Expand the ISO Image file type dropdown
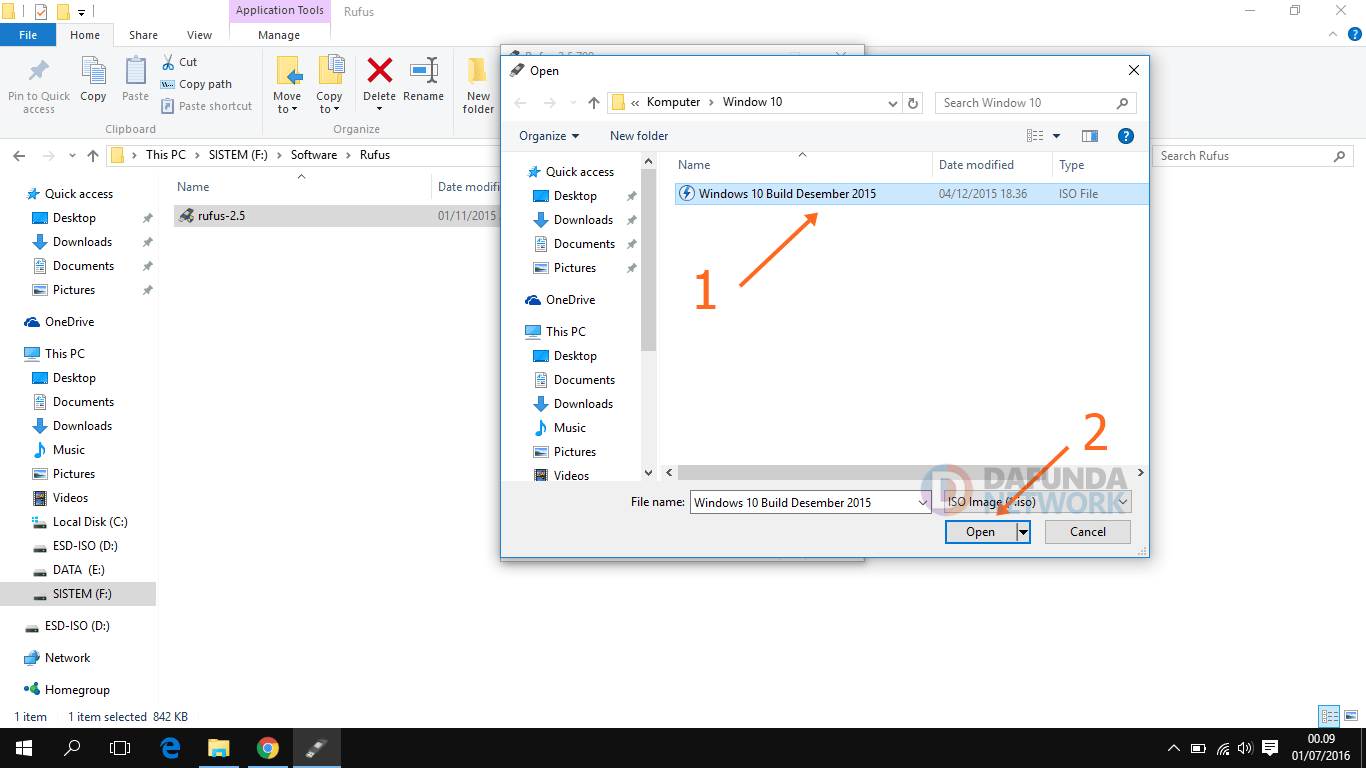1366x768 pixels. coord(1123,503)
